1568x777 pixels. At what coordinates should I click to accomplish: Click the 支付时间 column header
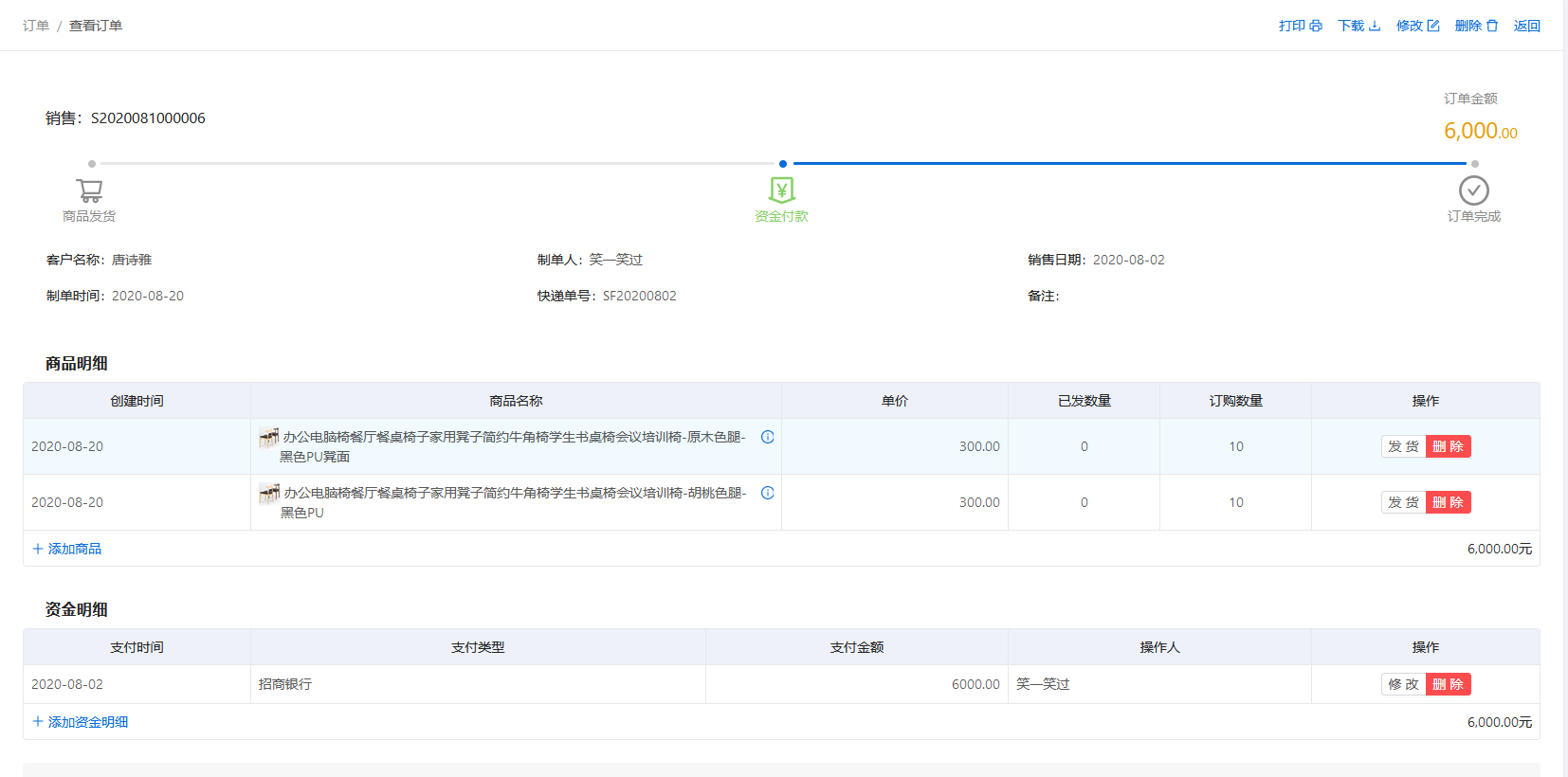click(137, 647)
